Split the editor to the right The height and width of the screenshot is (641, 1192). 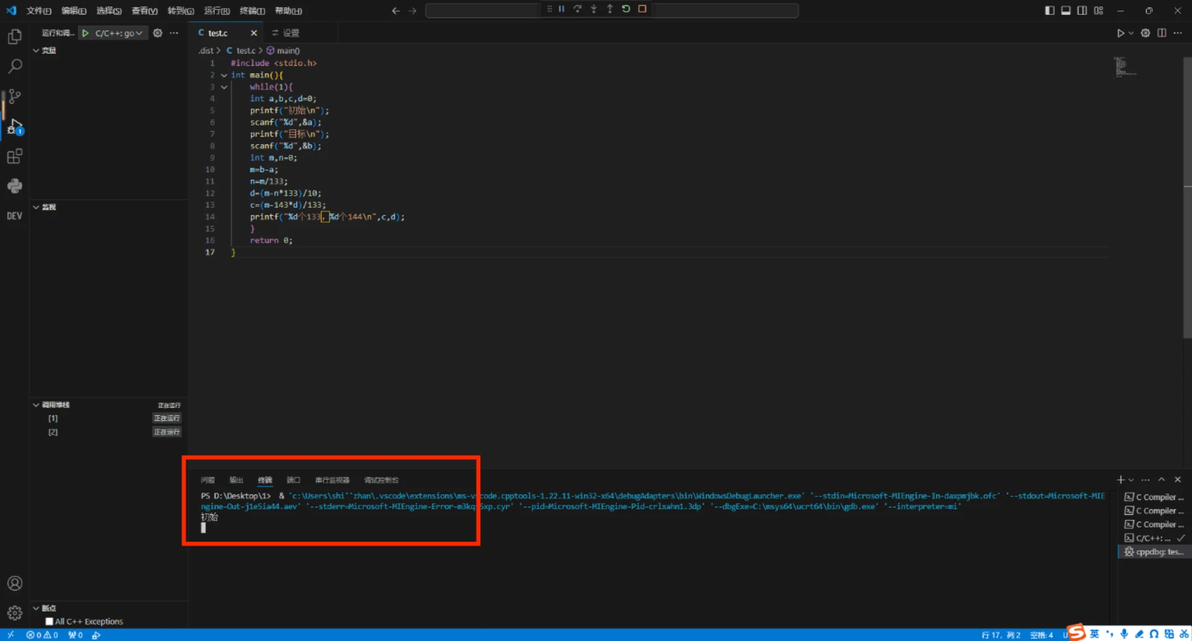[x=1162, y=33]
